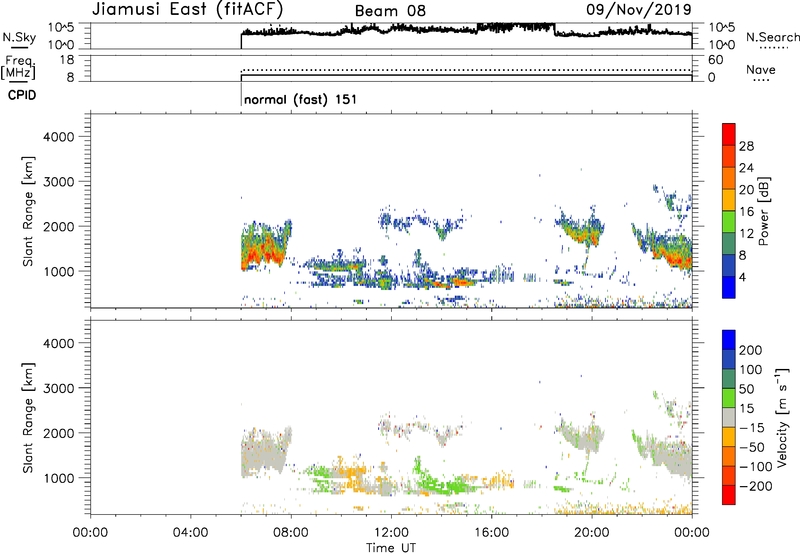Screen dimensions: 800x554
Task: Click the '3000' tick of velocity panel
Action: 58,388
